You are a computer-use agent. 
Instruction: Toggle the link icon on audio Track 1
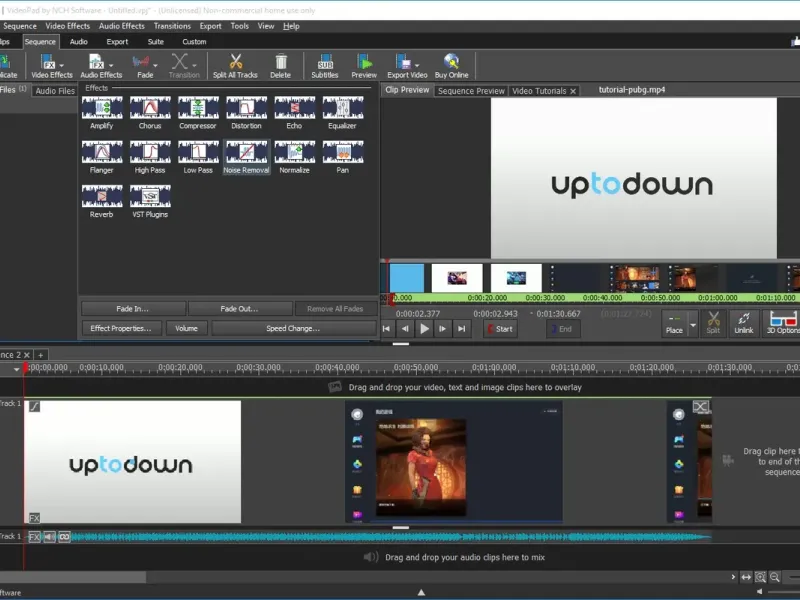(x=64, y=537)
